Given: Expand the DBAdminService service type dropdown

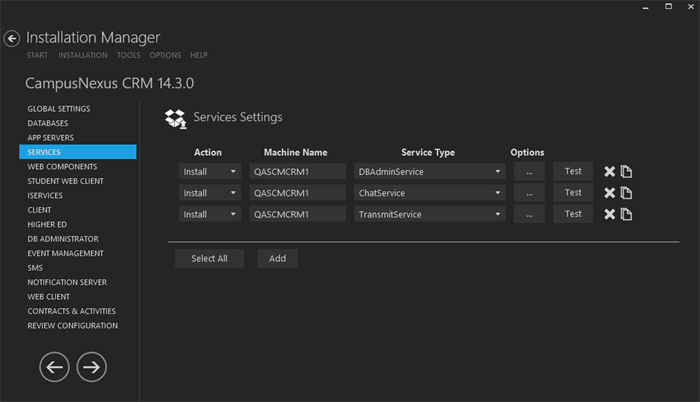Looking at the screenshot, I should tap(429, 172).
